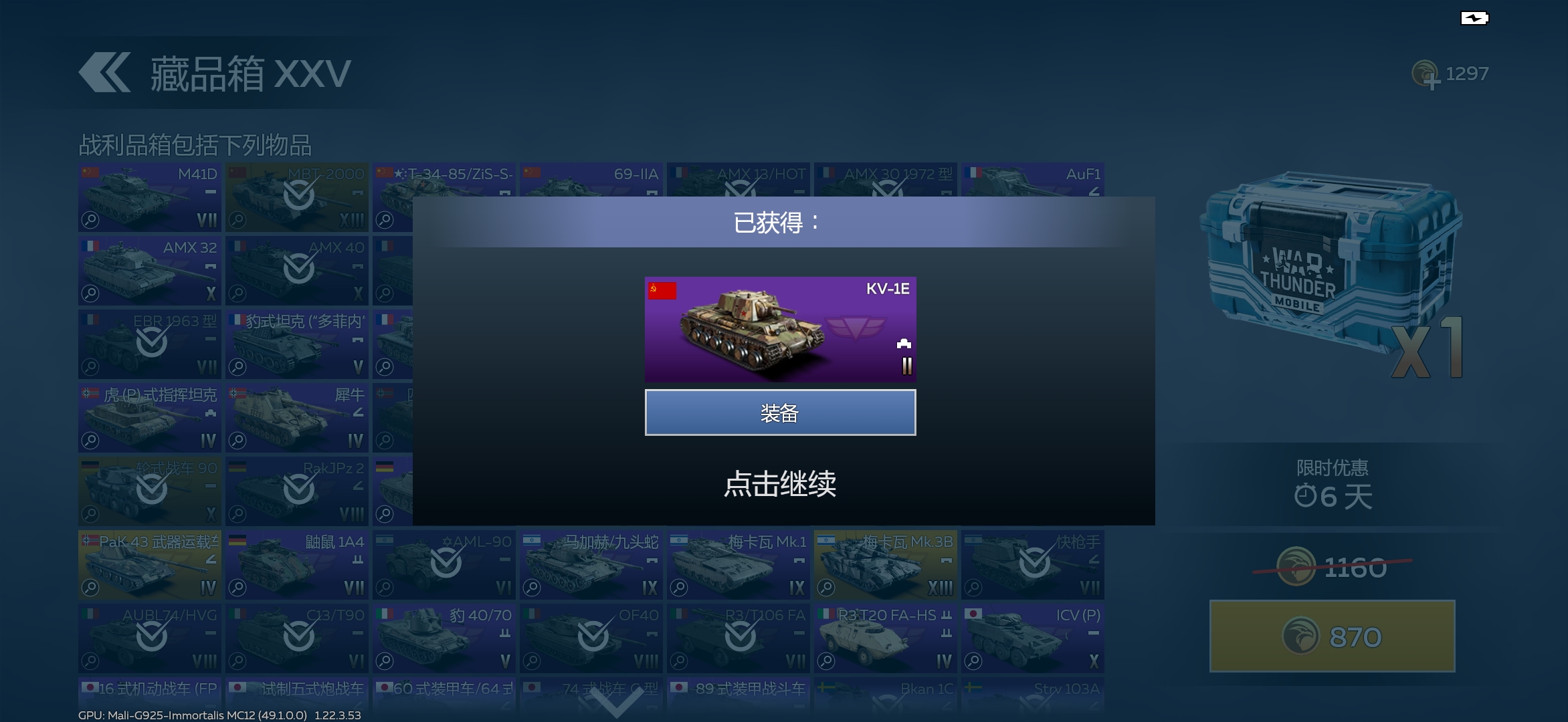Inspect M41D with its magnifier icon
Screen dimensions: 1568x722
pos(90,219)
